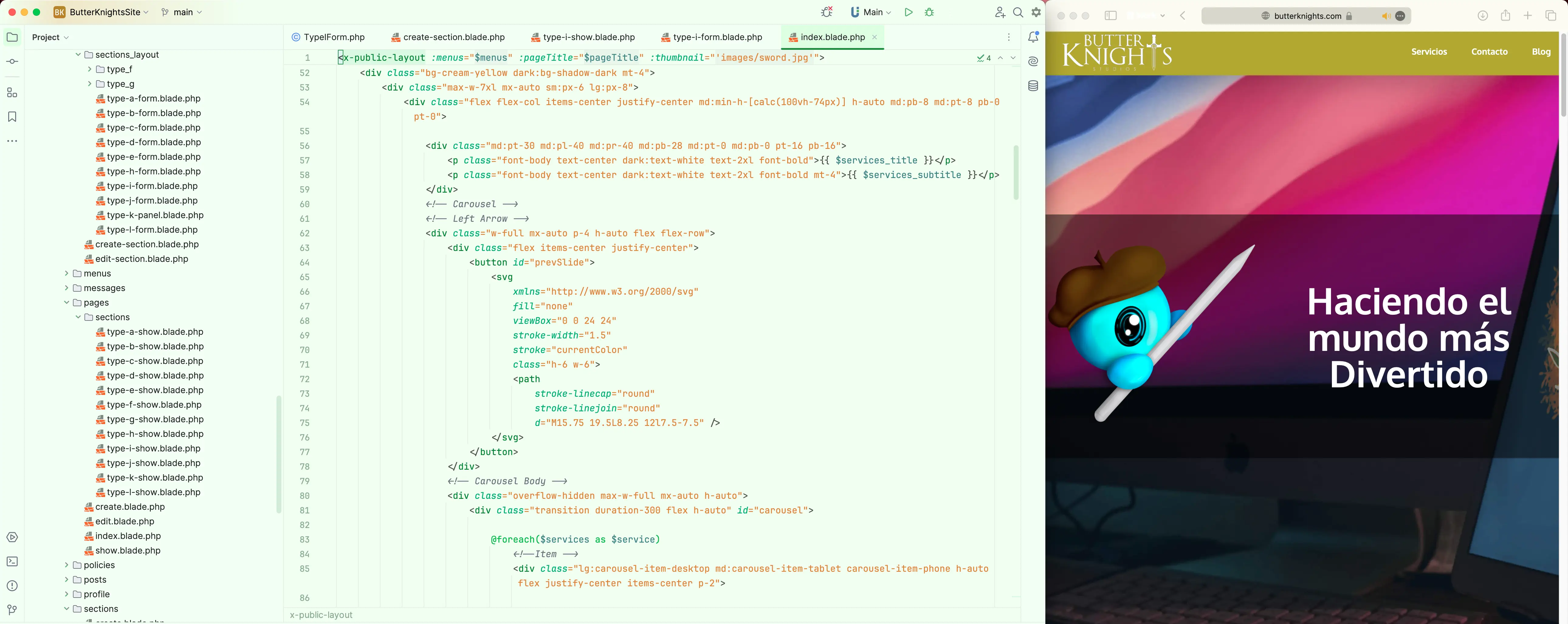Toggle Safari sidebar icon
This screenshot has width=1568, height=624.
(x=1110, y=16)
